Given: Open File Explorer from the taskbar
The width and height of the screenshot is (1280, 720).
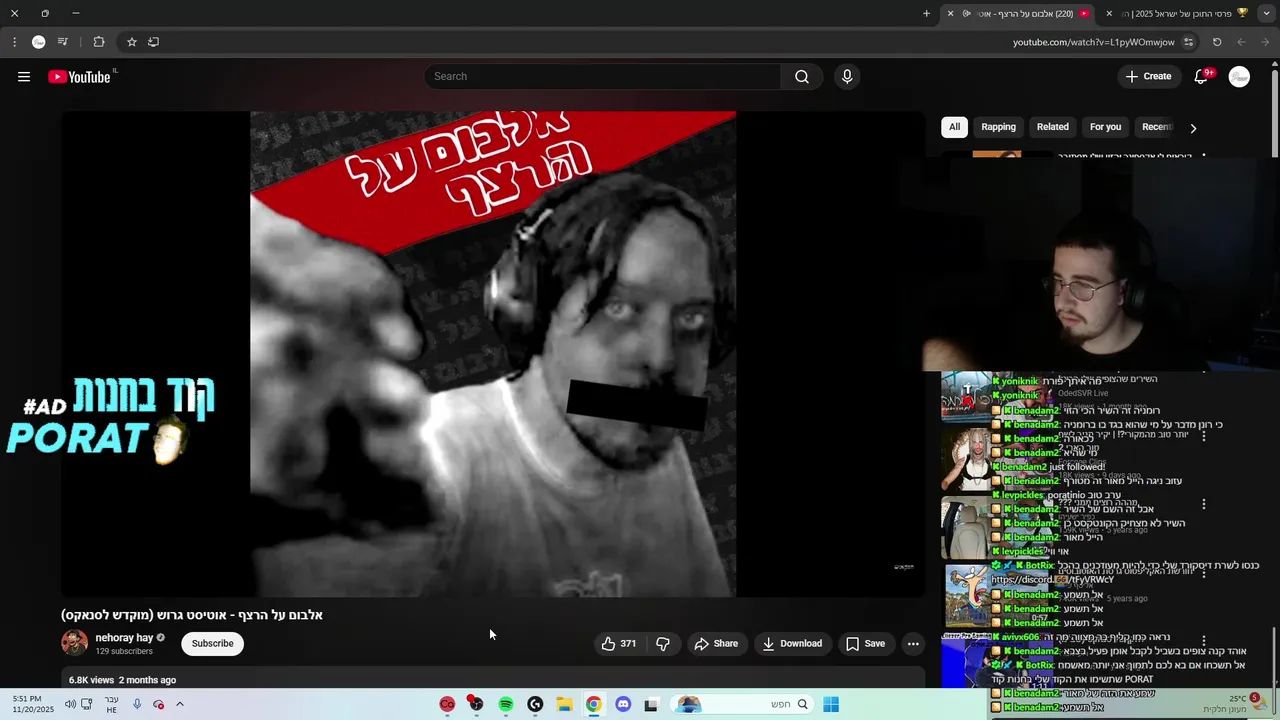Looking at the screenshot, I should tap(564, 704).
